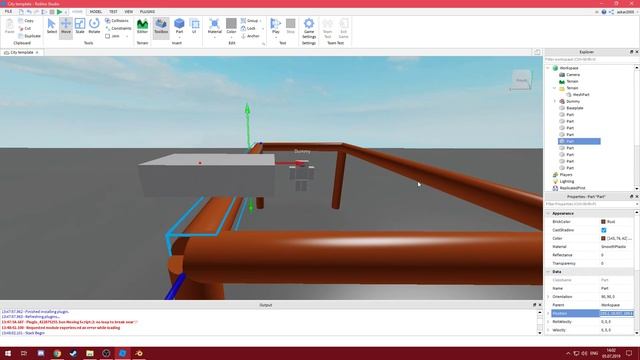Click Anchor in the Edit section
The image size is (640, 360).
click(250, 36)
